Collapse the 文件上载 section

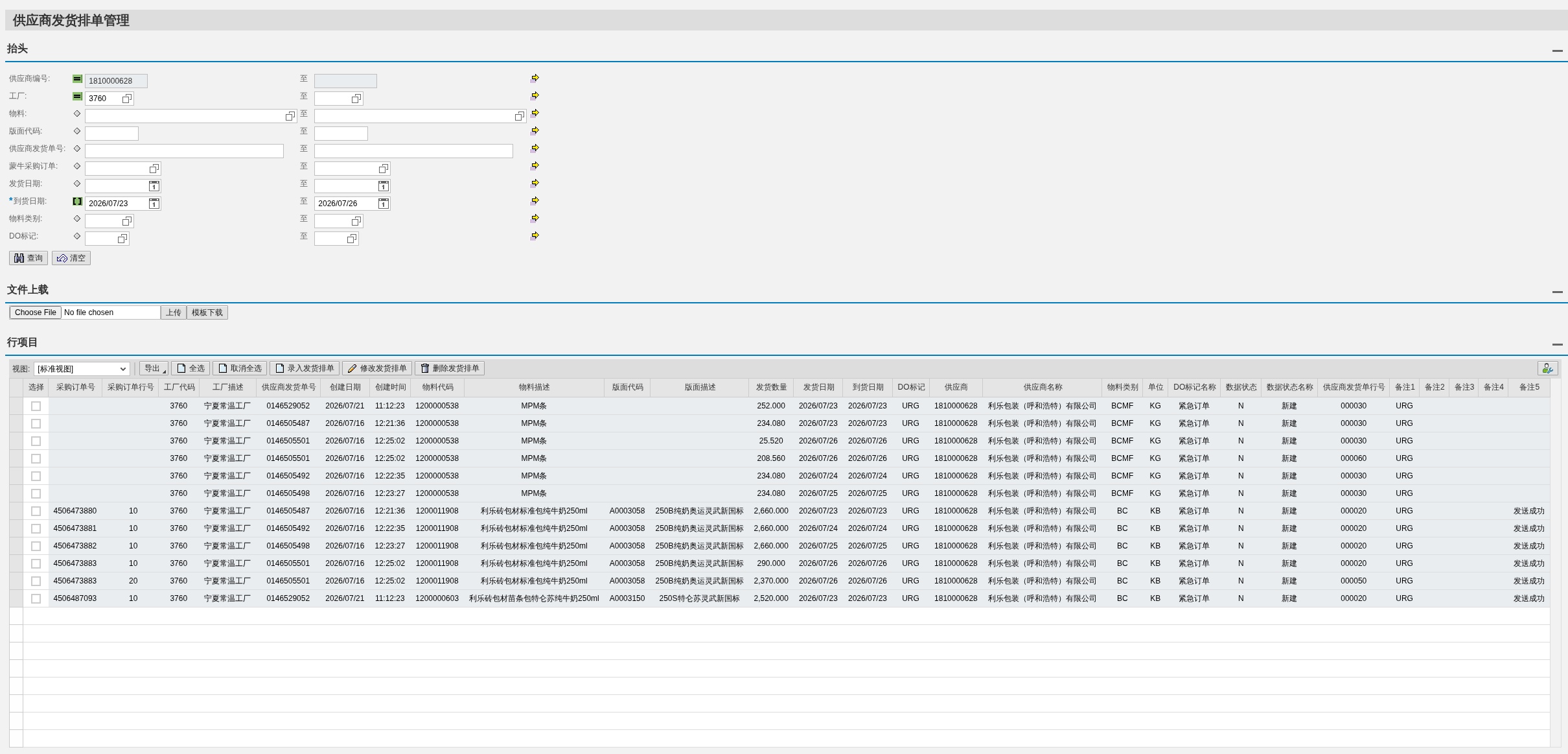1558,292
